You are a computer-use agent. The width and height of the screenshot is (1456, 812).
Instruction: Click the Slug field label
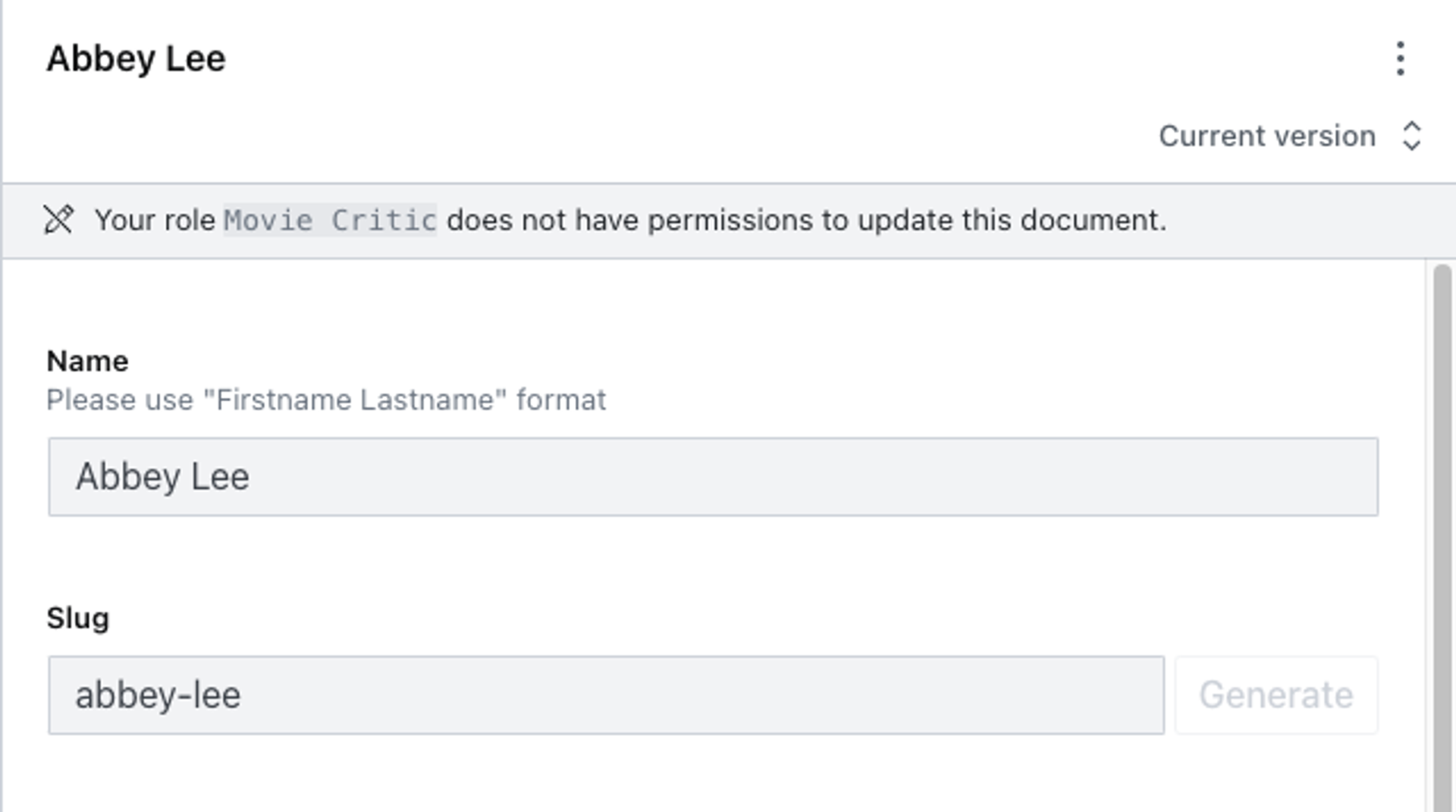pos(77,618)
